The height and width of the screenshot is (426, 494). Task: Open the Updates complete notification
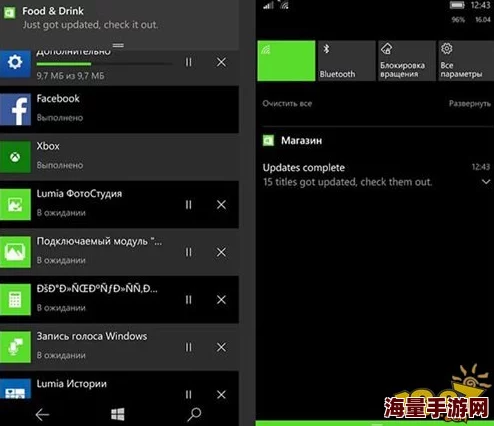click(376, 175)
